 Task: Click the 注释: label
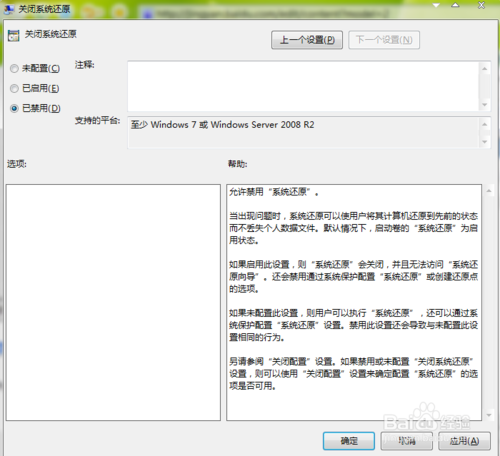coord(84,65)
